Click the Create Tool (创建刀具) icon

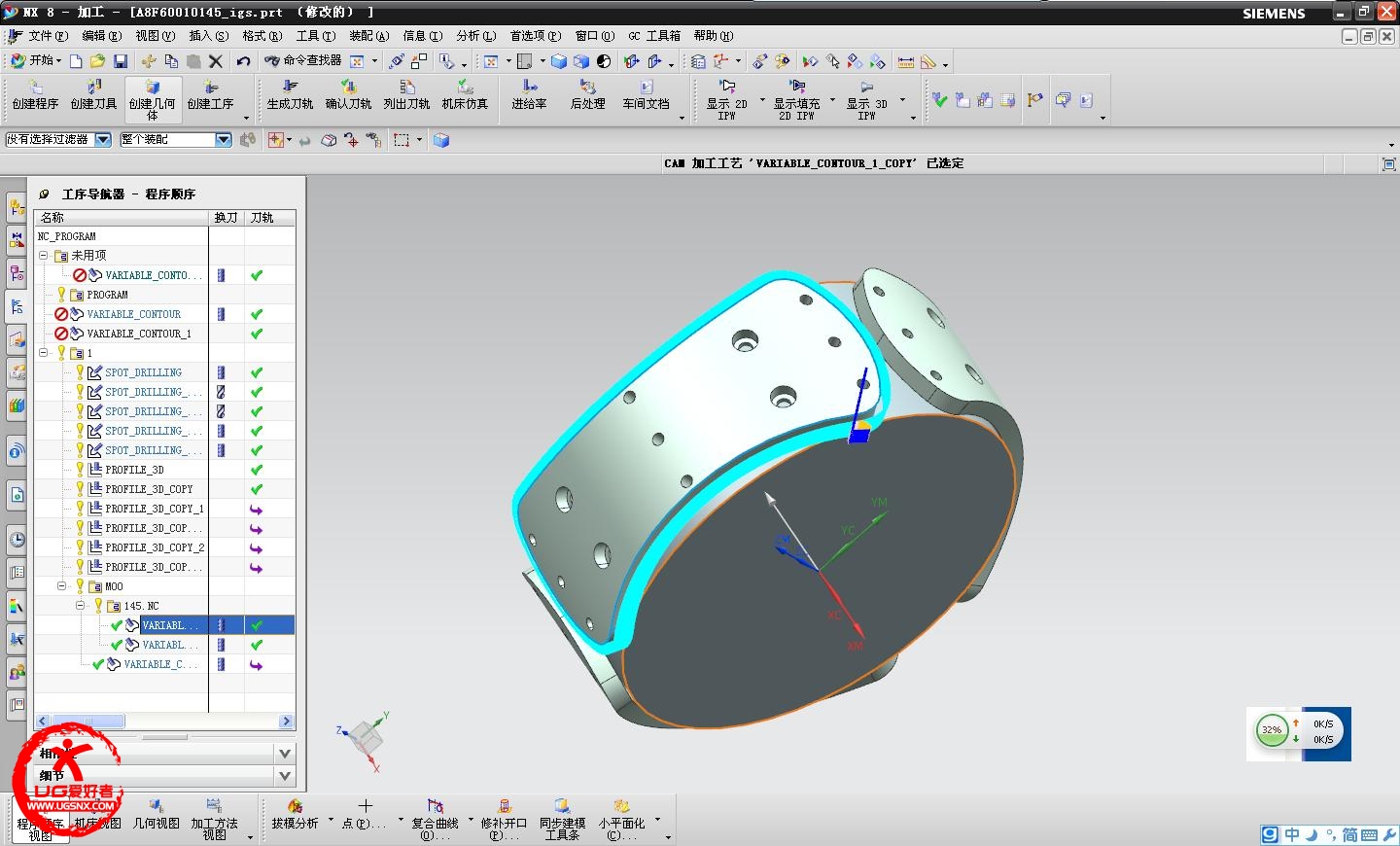pos(93,95)
